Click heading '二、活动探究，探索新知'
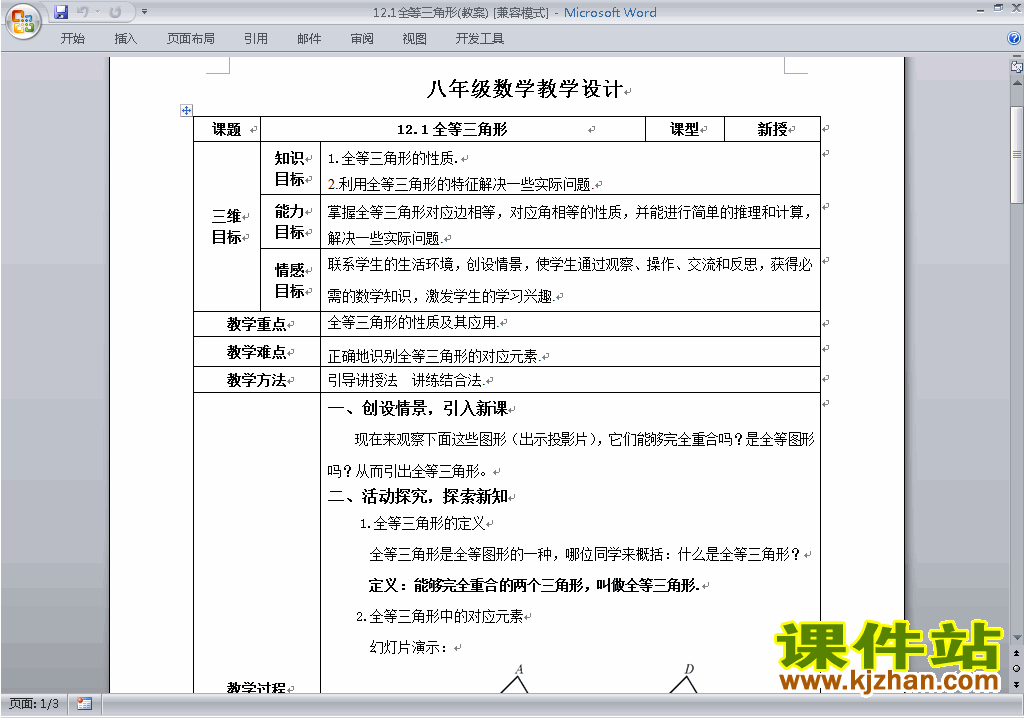The image size is (1024, 718). point(417,497)
